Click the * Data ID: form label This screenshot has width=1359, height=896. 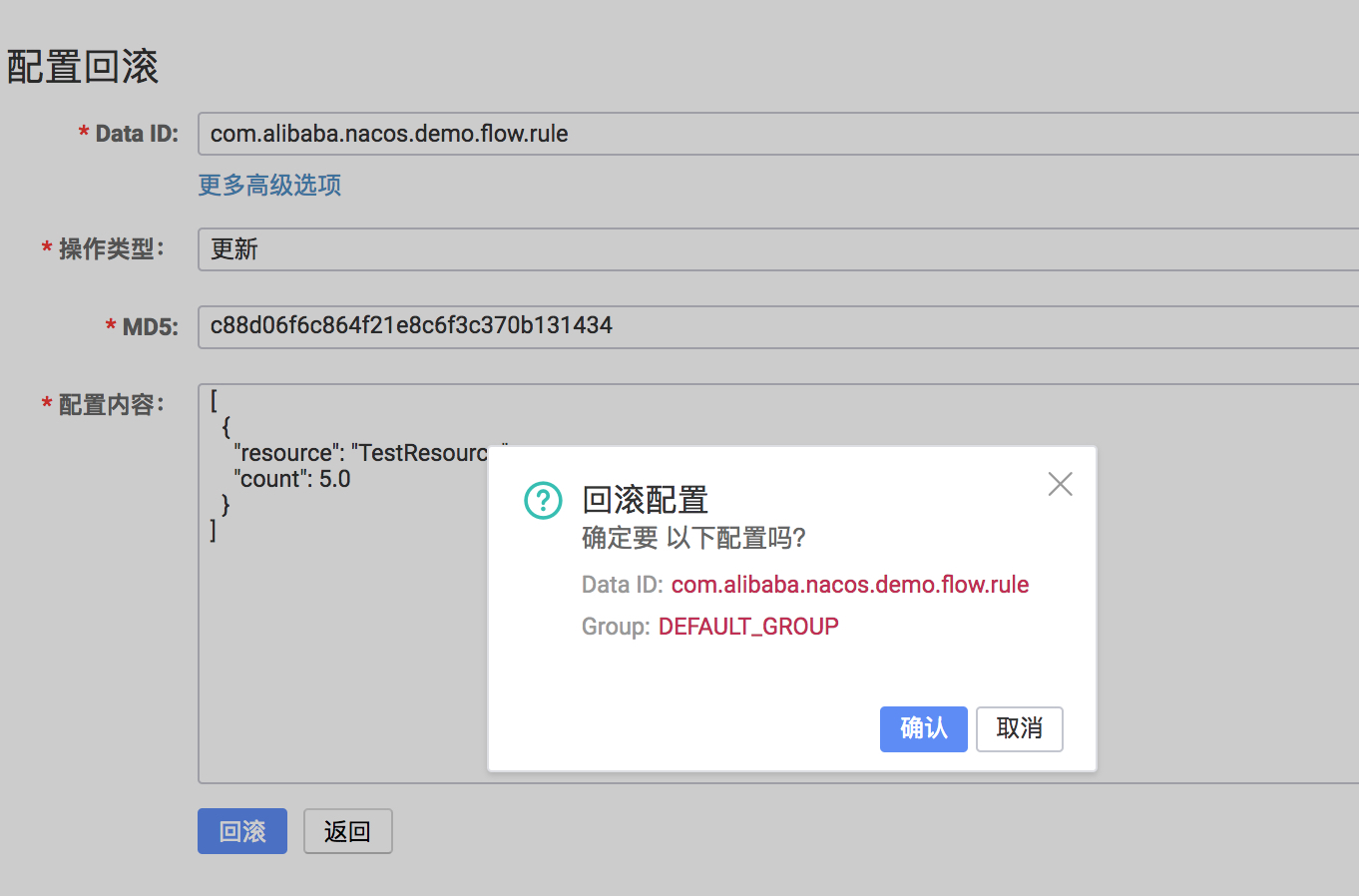tap(129, 134)
